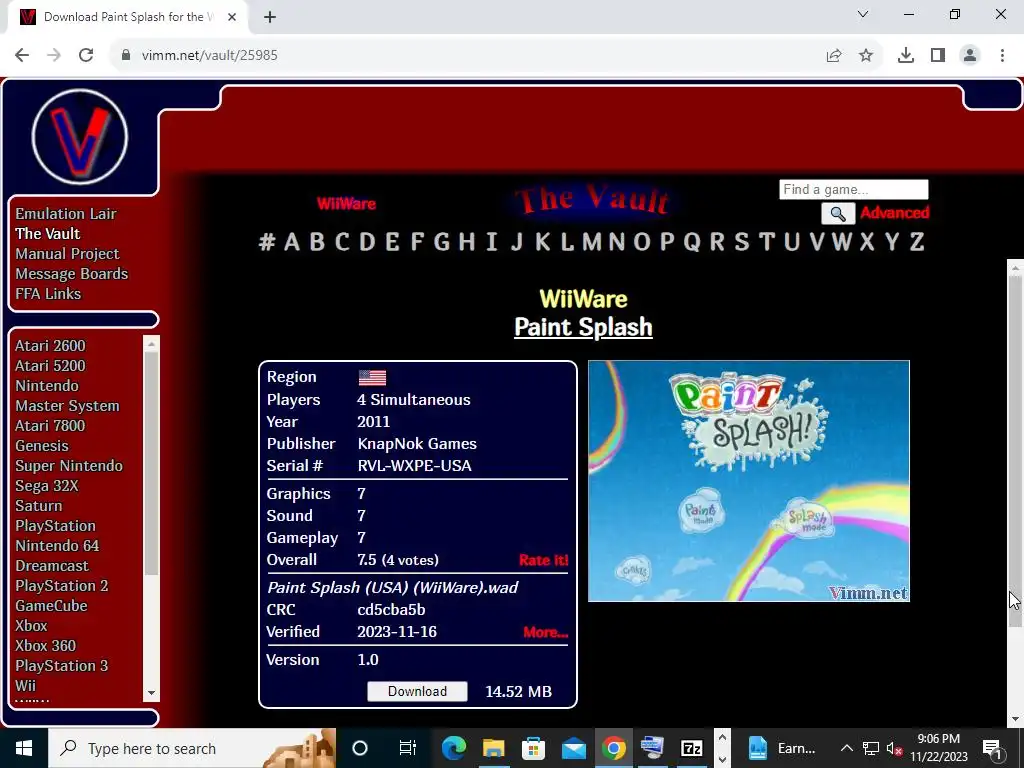Show hidden system tray icons
This screenshot has height=768, width=1024.
pyautogui.click(x=846, y=748)
